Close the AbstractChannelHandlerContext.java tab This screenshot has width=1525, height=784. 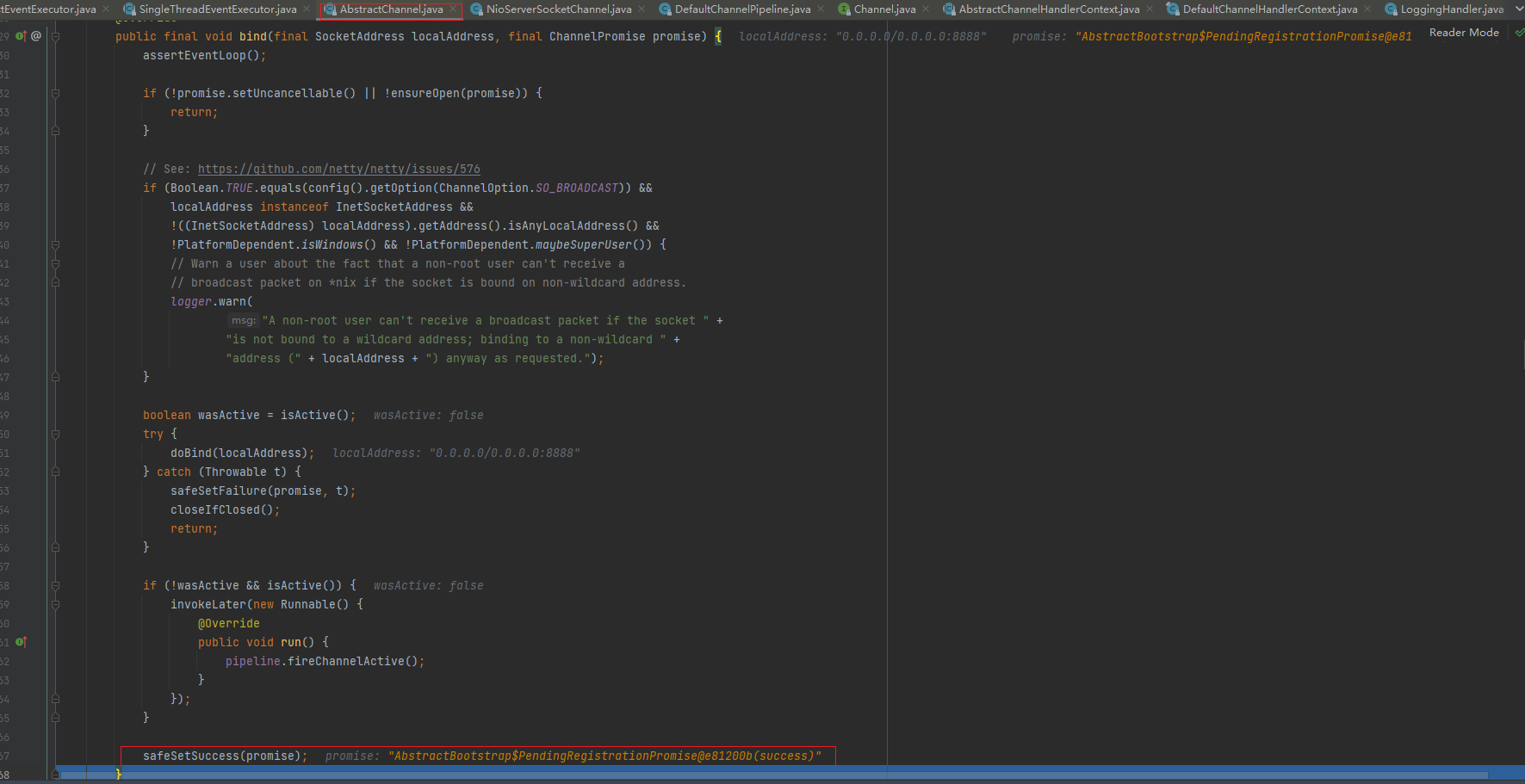tap(1150, 9)
